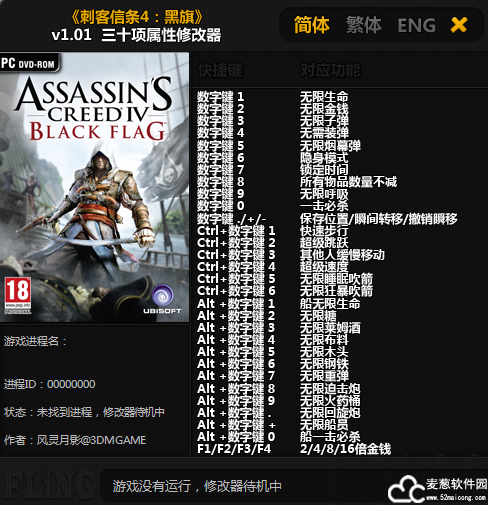Click the 游戏没有运行 status bar message
Screen dimensions: 488x505
(197, 486)
